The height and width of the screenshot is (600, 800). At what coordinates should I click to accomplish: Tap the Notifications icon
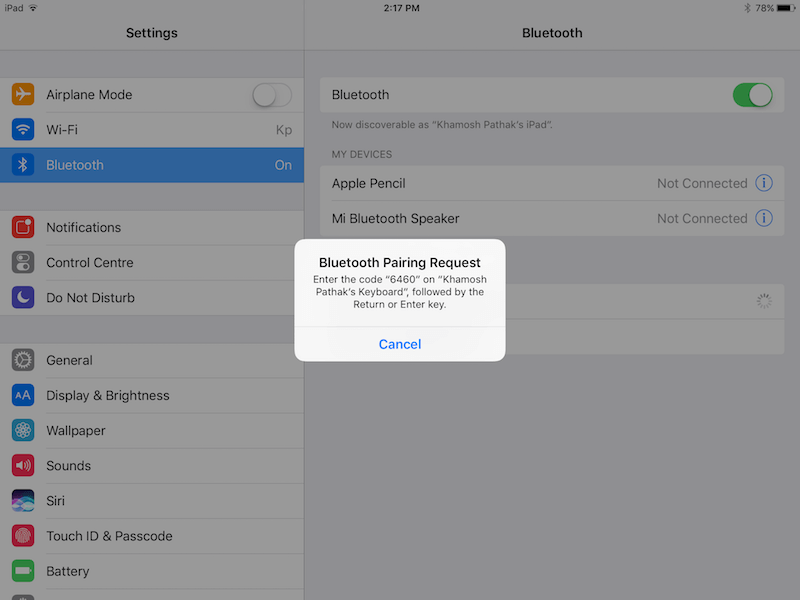[23, 227]
